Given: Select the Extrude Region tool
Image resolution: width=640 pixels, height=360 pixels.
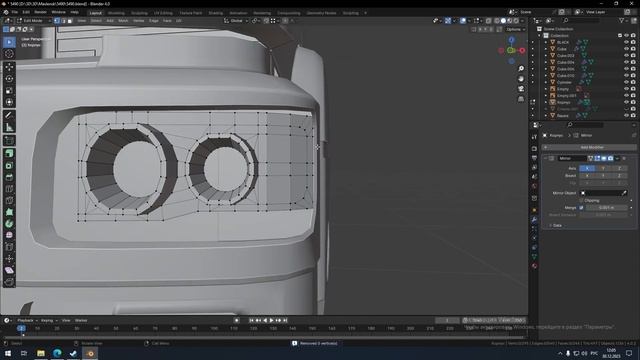Looking at the screenshot, I should pos(9,153).
